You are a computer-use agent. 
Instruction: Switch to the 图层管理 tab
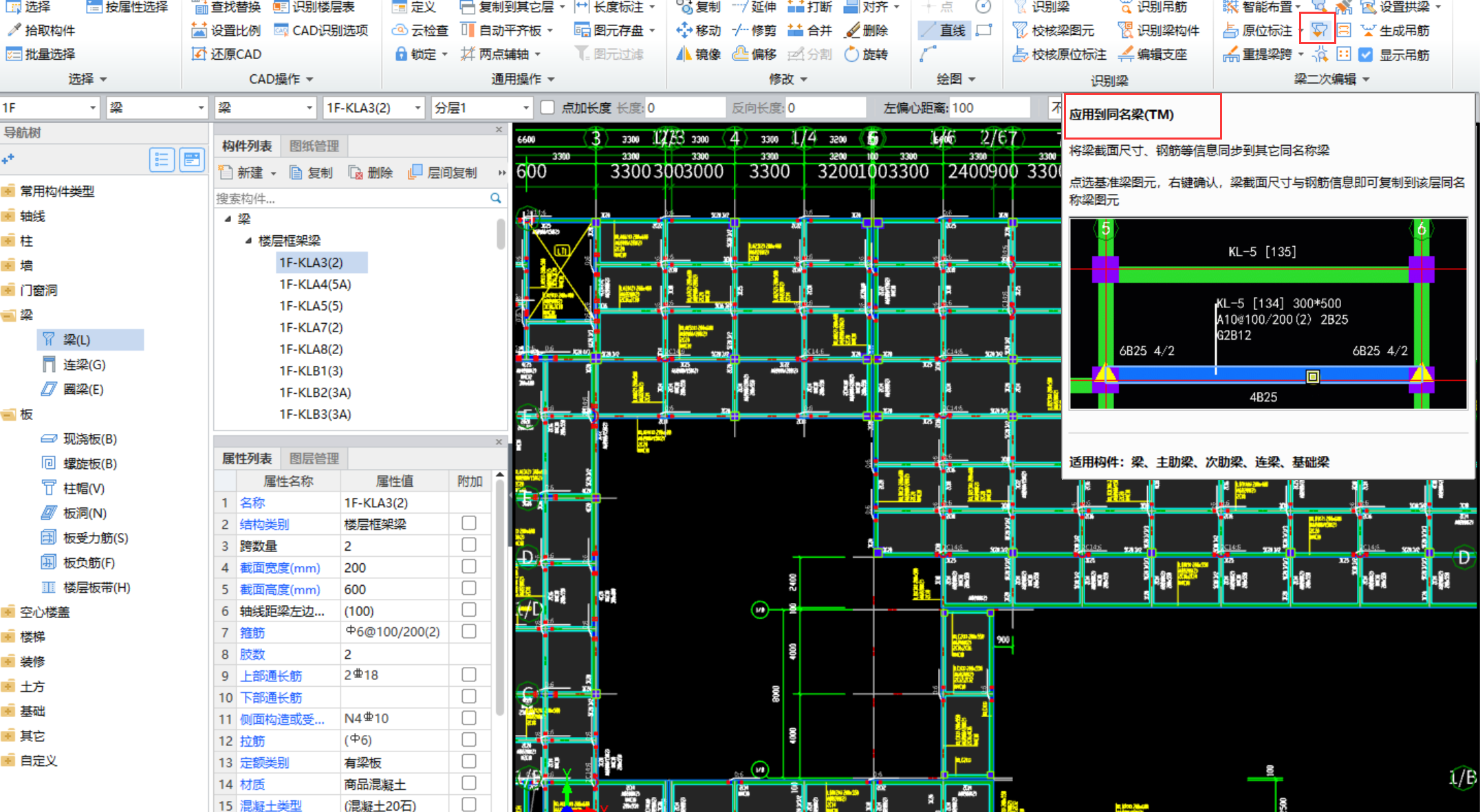pyautogui.click(x=314, y=458)
